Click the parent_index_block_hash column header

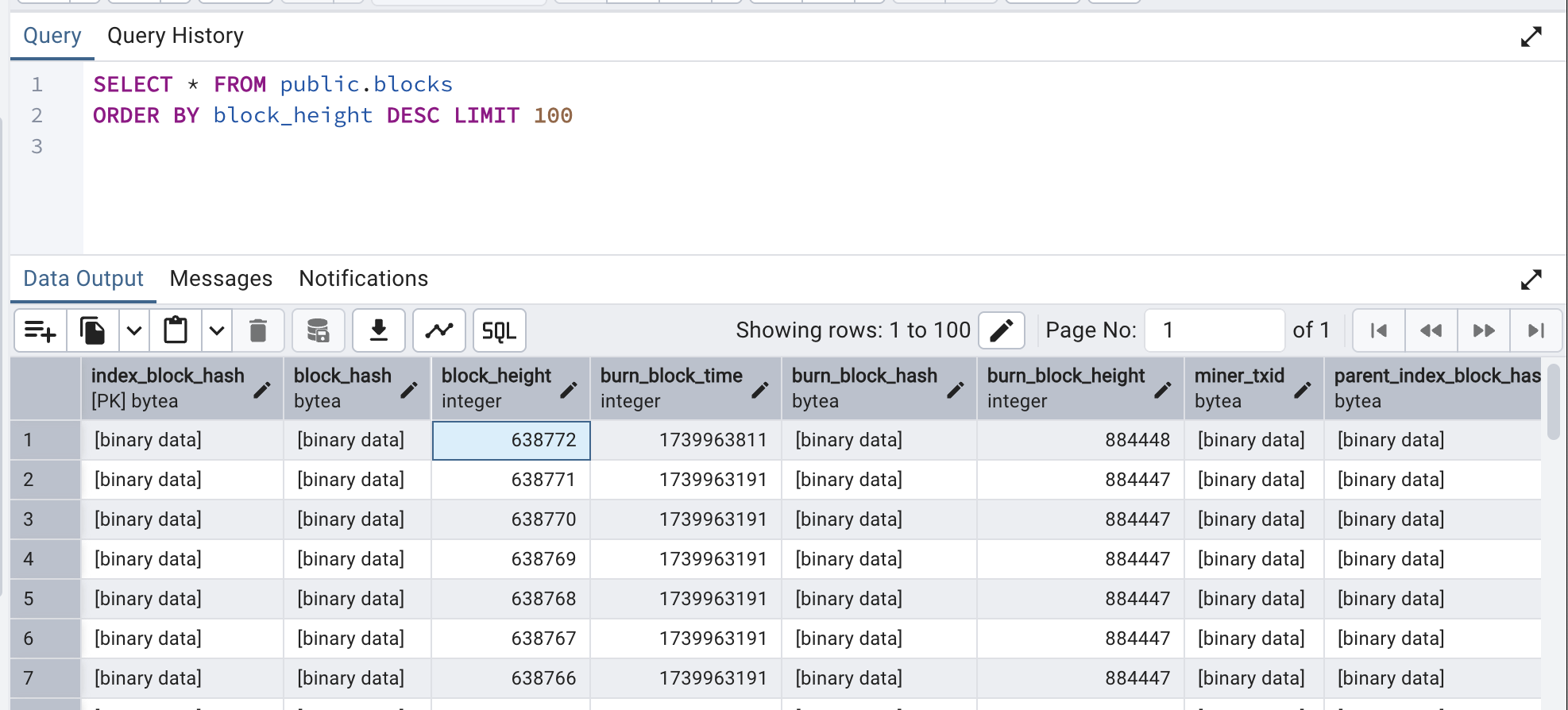tap(1433, 388)
